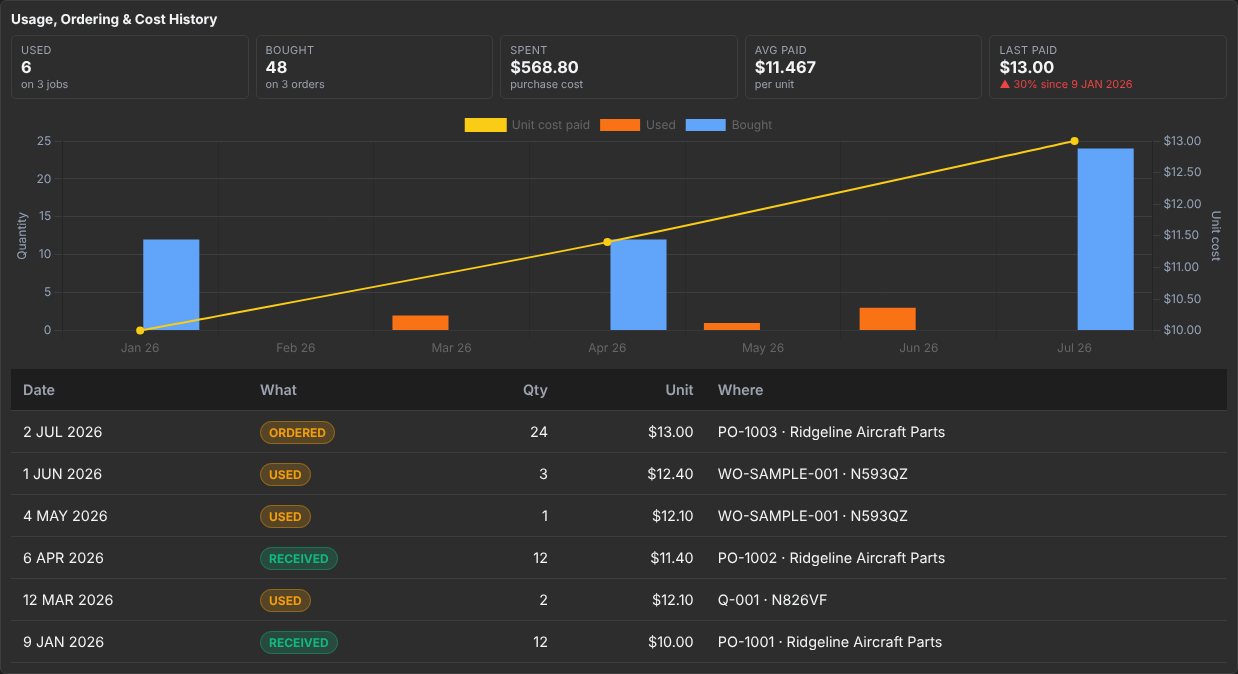The height and width of the screenshot is (674, 1238).
Task: Click the Jun 26 orange Used bar
Action: [887, 319]
